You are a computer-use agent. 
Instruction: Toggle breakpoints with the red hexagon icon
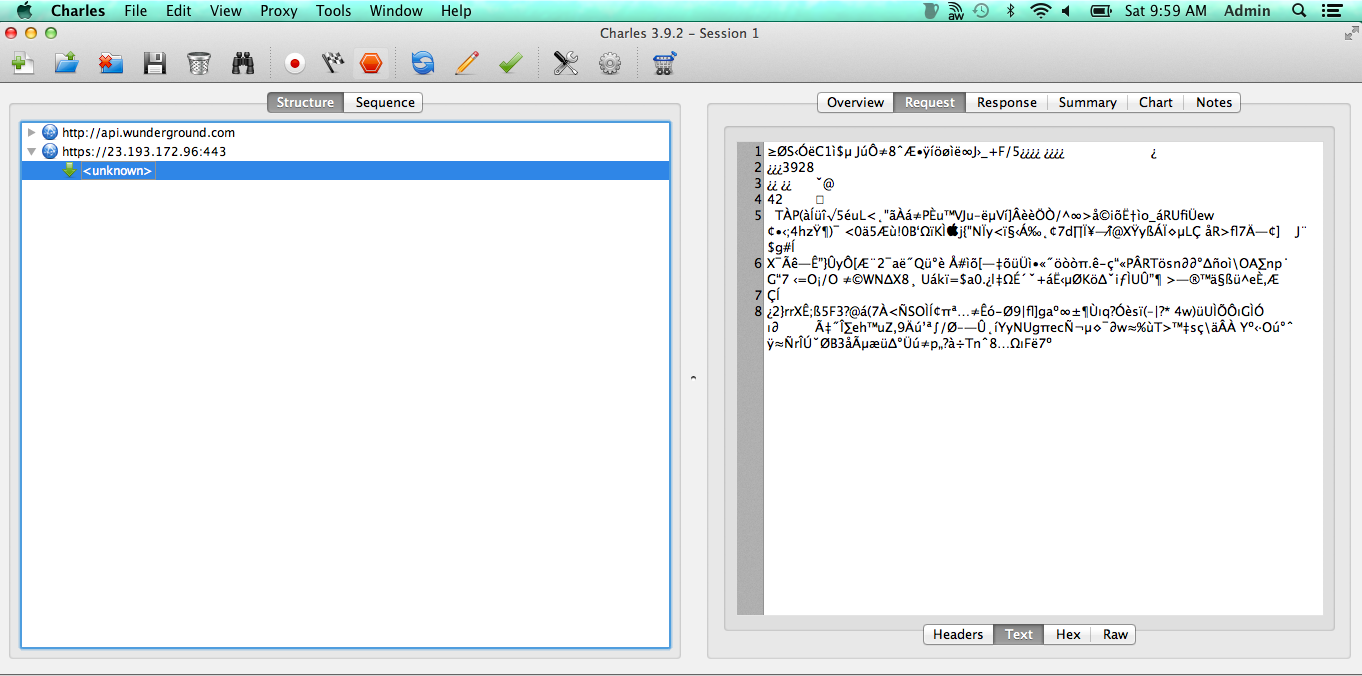coord(371,64)
